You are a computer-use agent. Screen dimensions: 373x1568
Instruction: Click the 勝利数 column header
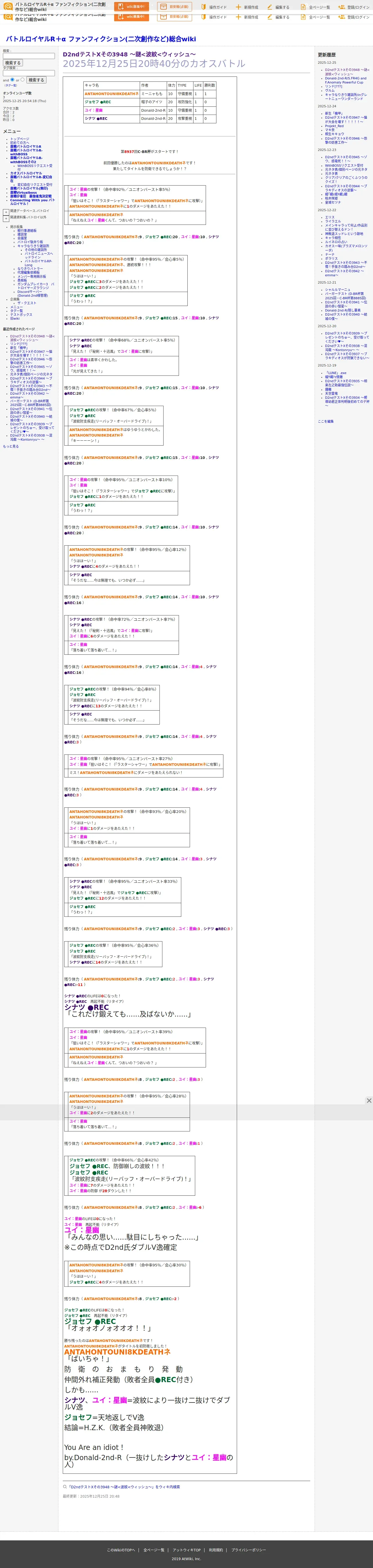(x=209, y=85)
